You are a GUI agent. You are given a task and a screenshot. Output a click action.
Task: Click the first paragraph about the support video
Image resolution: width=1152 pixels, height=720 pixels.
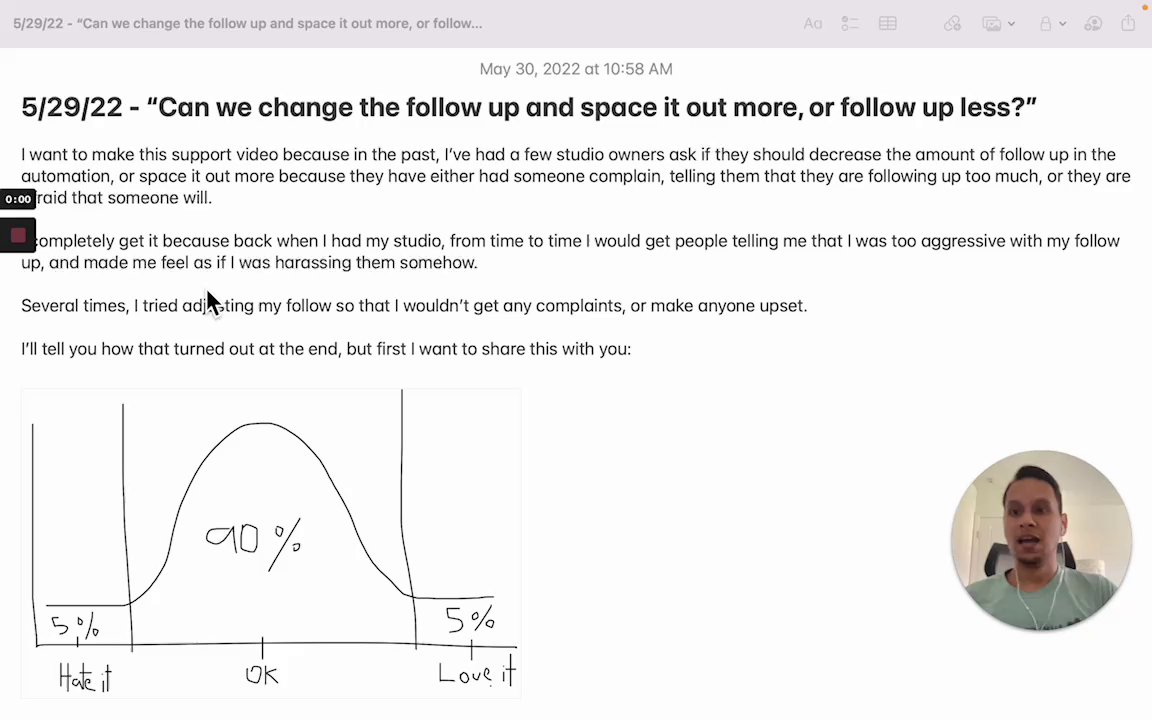575,176
